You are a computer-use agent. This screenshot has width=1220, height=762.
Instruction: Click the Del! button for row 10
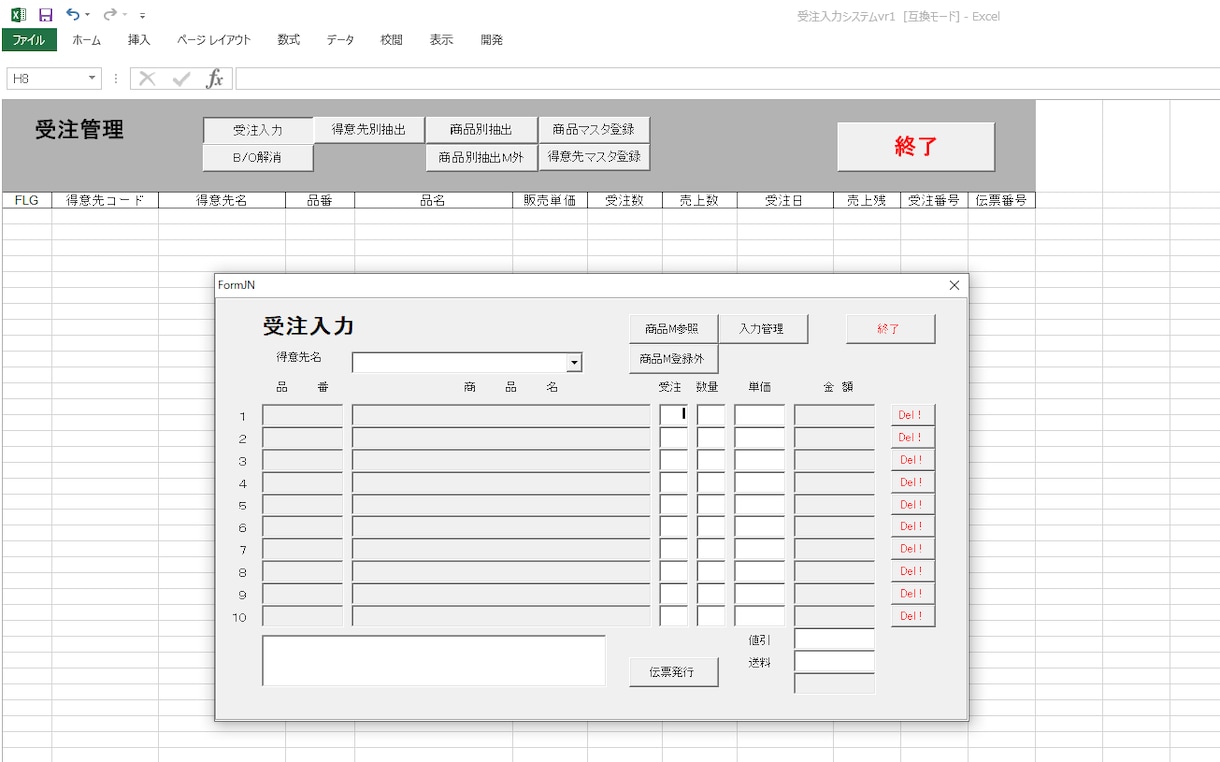(912, 616)
